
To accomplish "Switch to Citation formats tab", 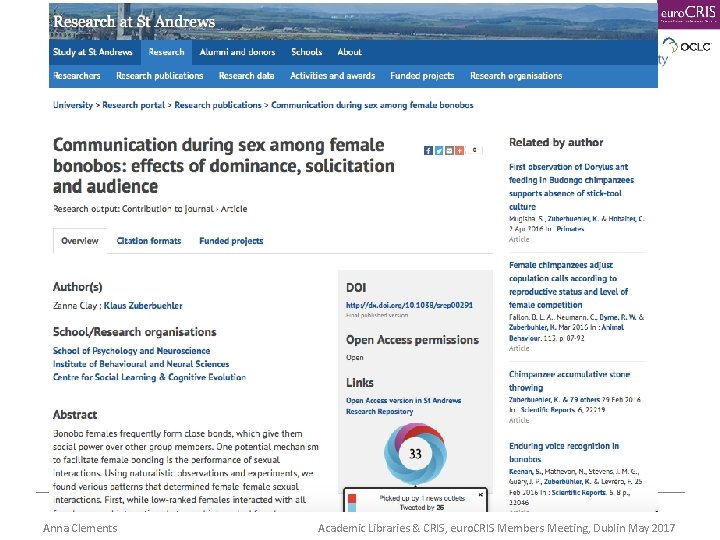I will pyautogui.click(x=149, y=241).
